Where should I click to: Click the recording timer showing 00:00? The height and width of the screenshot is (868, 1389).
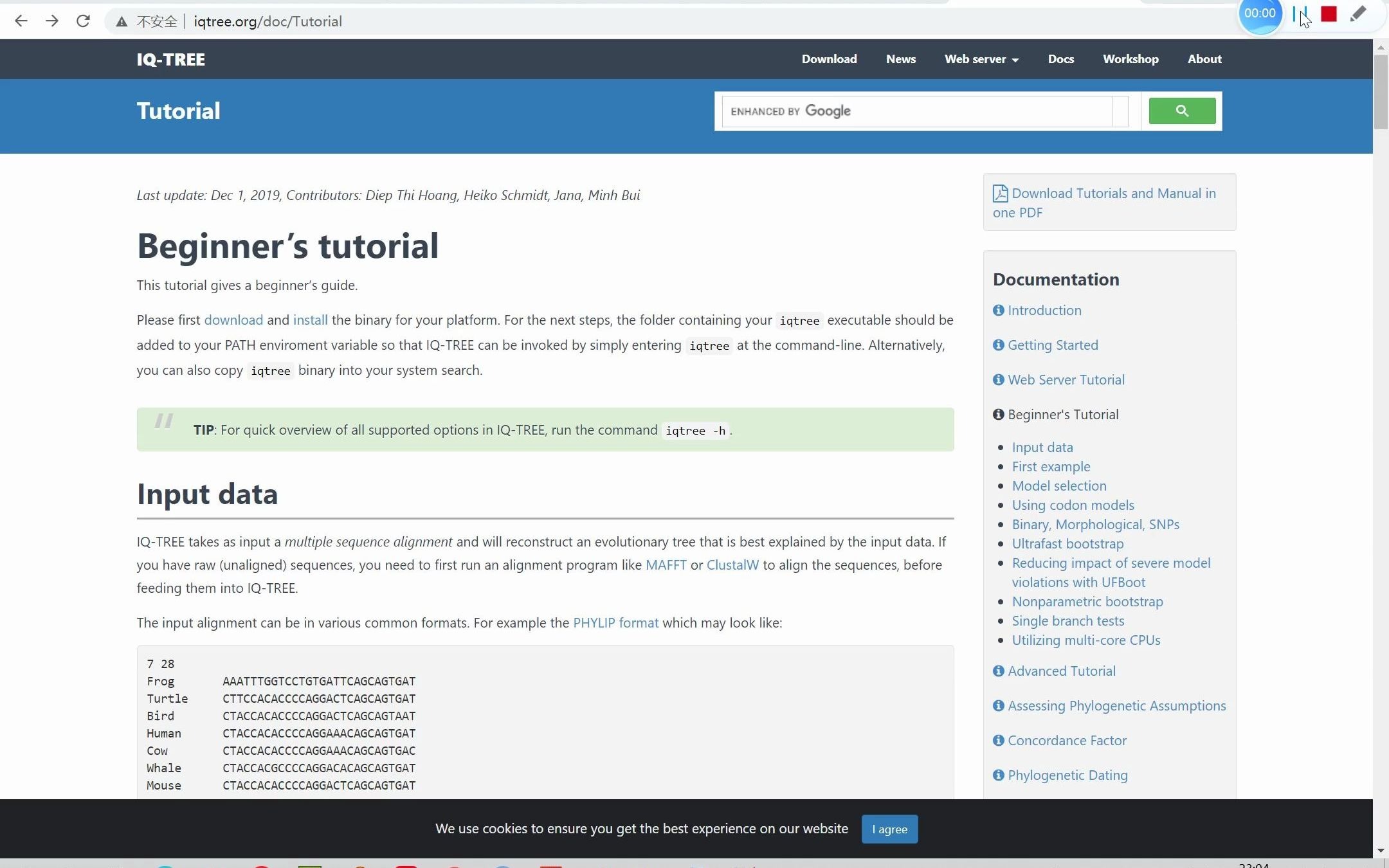point(1259,14)
